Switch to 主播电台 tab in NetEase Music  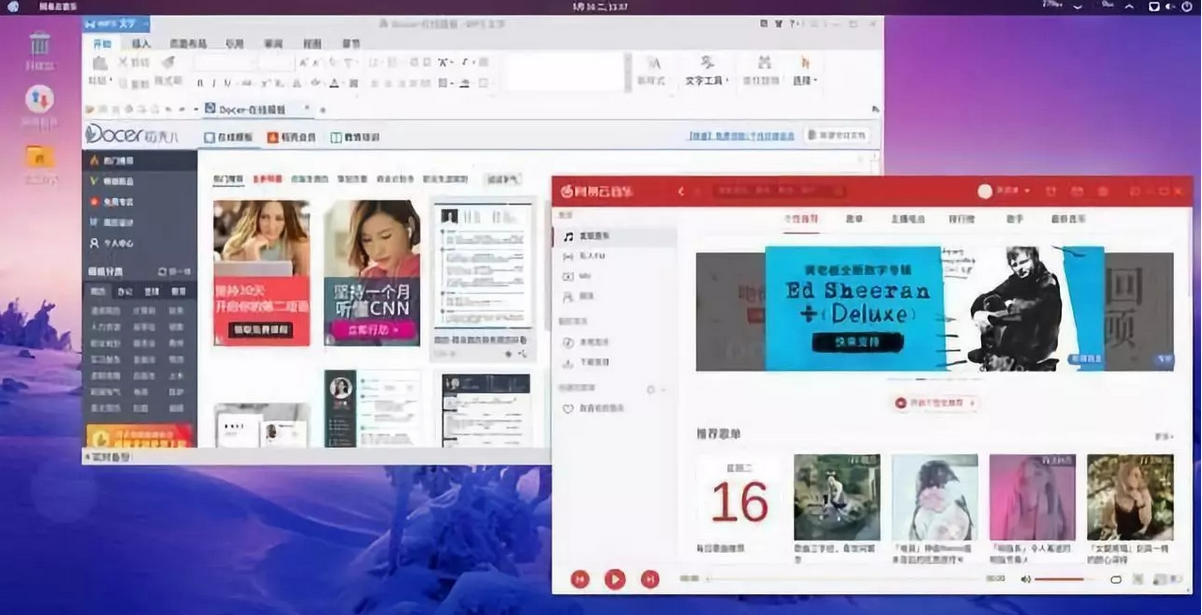tap(907, 217)
